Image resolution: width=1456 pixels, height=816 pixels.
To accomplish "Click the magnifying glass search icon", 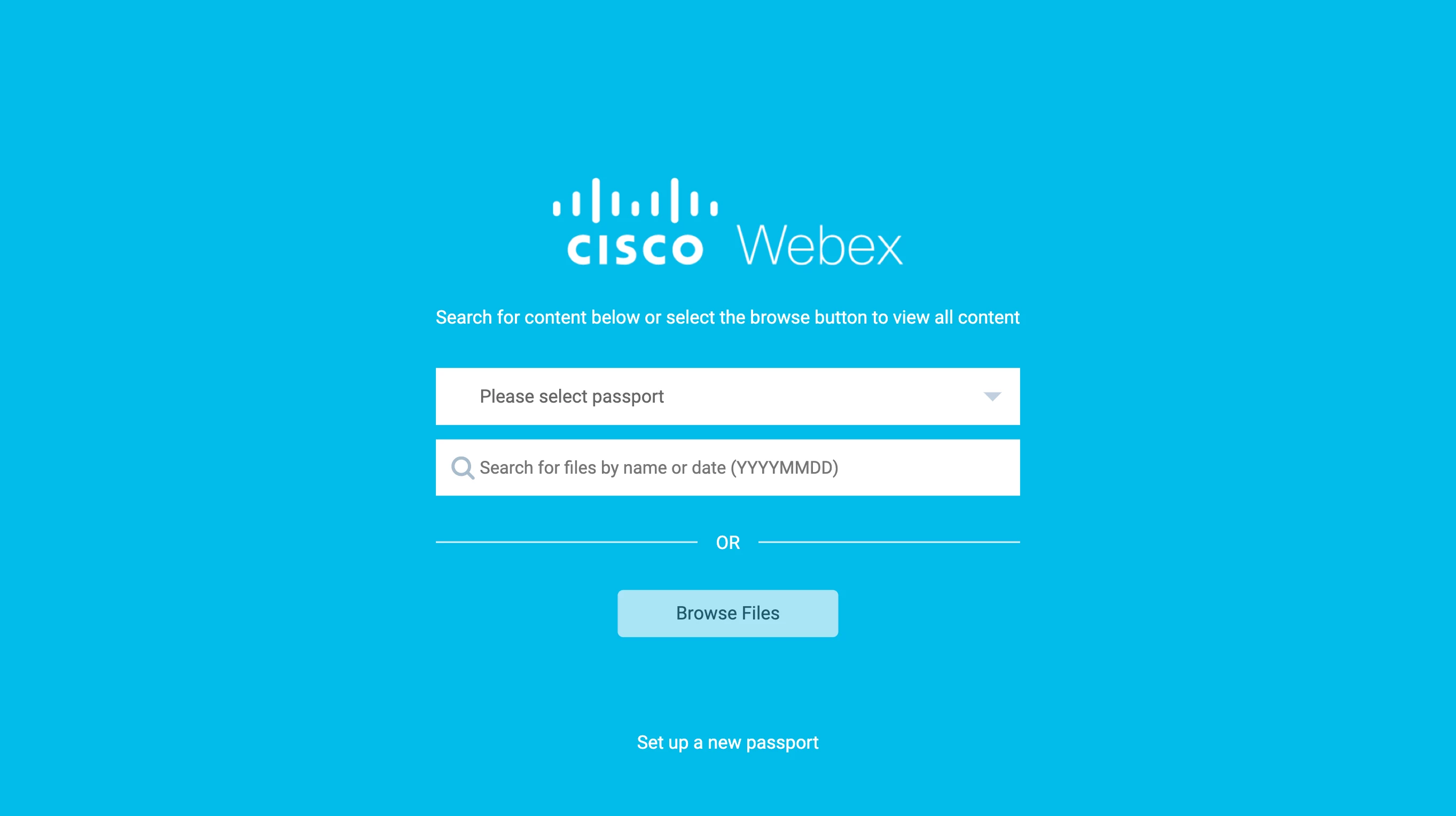I will pyautogui.click(x=463, y=468).
